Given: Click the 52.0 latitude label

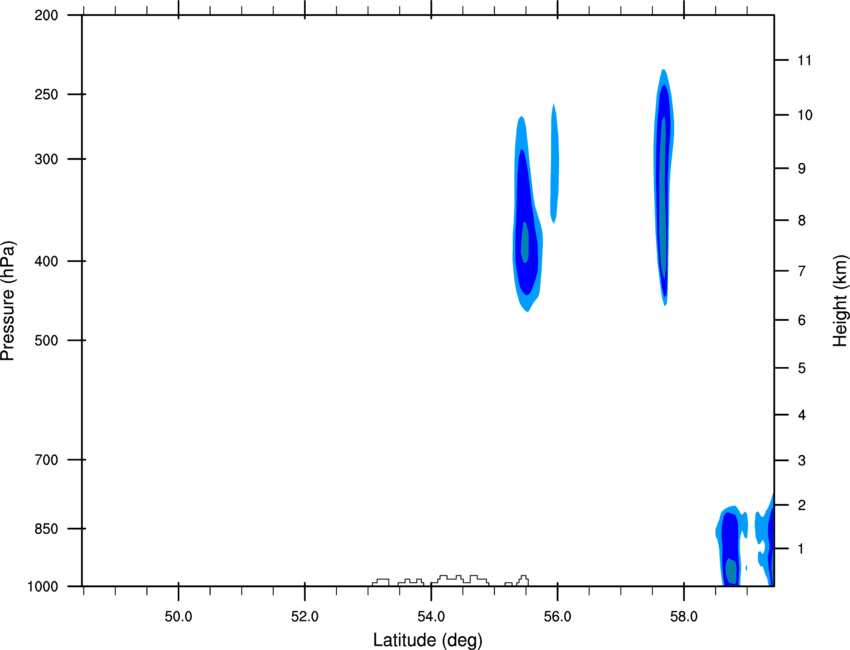Looking at the screenshot, I should (x=305, y=617).
